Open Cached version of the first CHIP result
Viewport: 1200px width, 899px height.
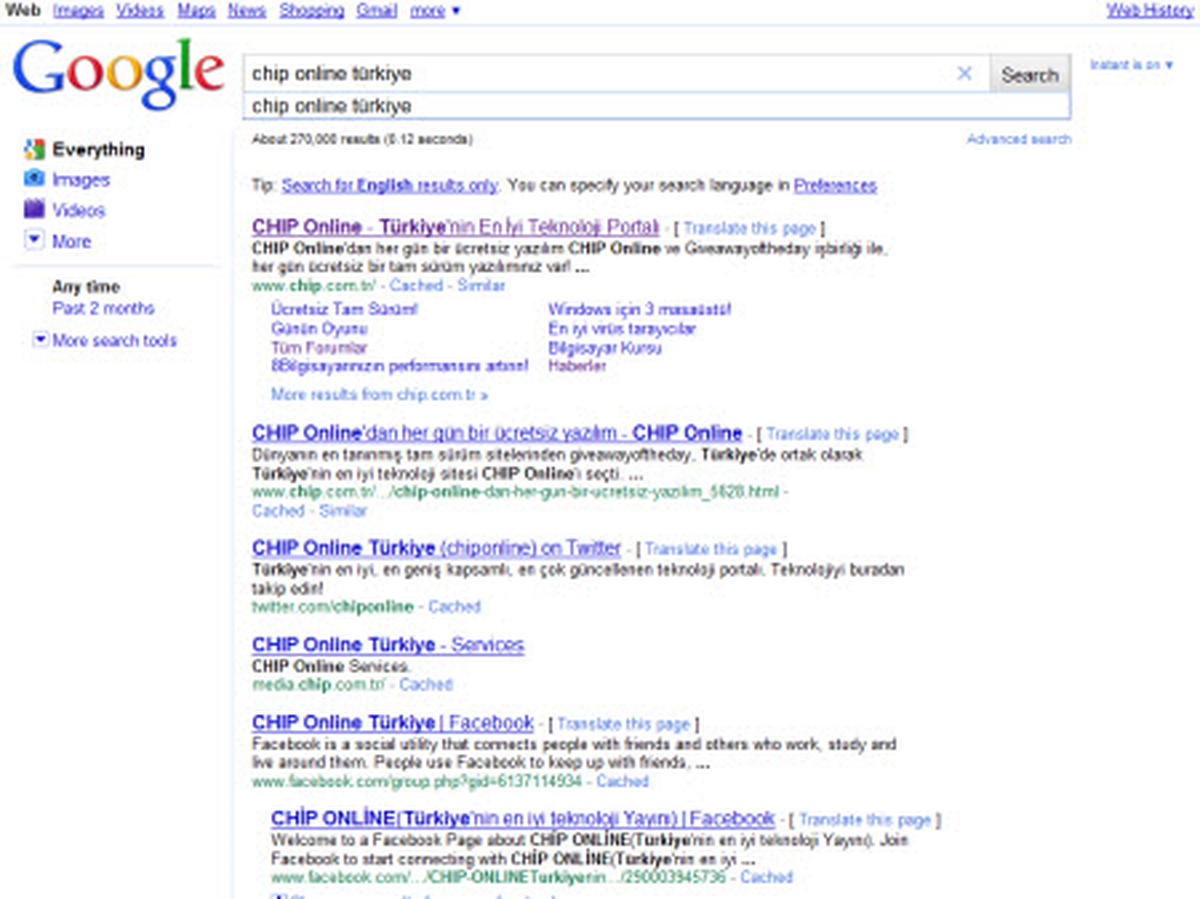pyautogui.click(x=415, y=285)
